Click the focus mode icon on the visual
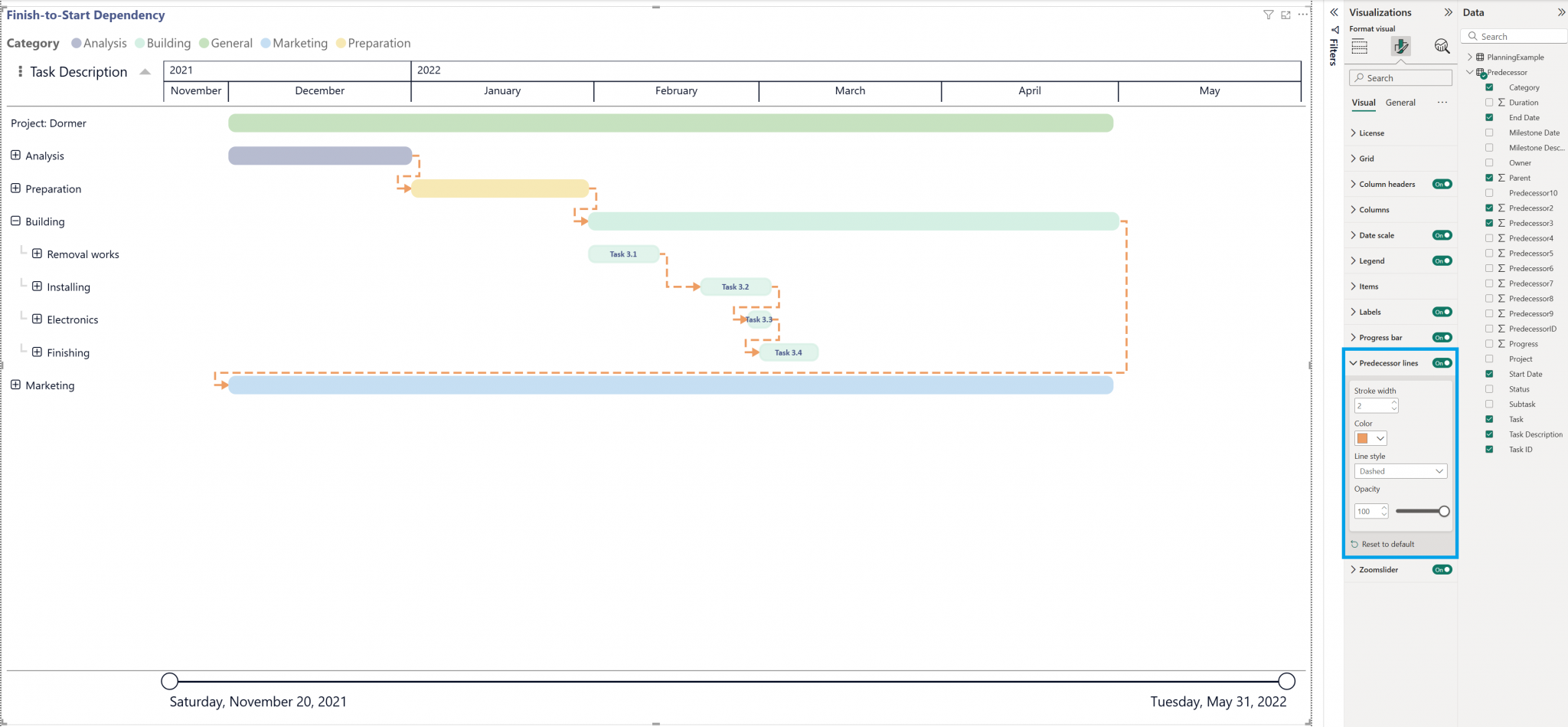 tap(1285, 14)
